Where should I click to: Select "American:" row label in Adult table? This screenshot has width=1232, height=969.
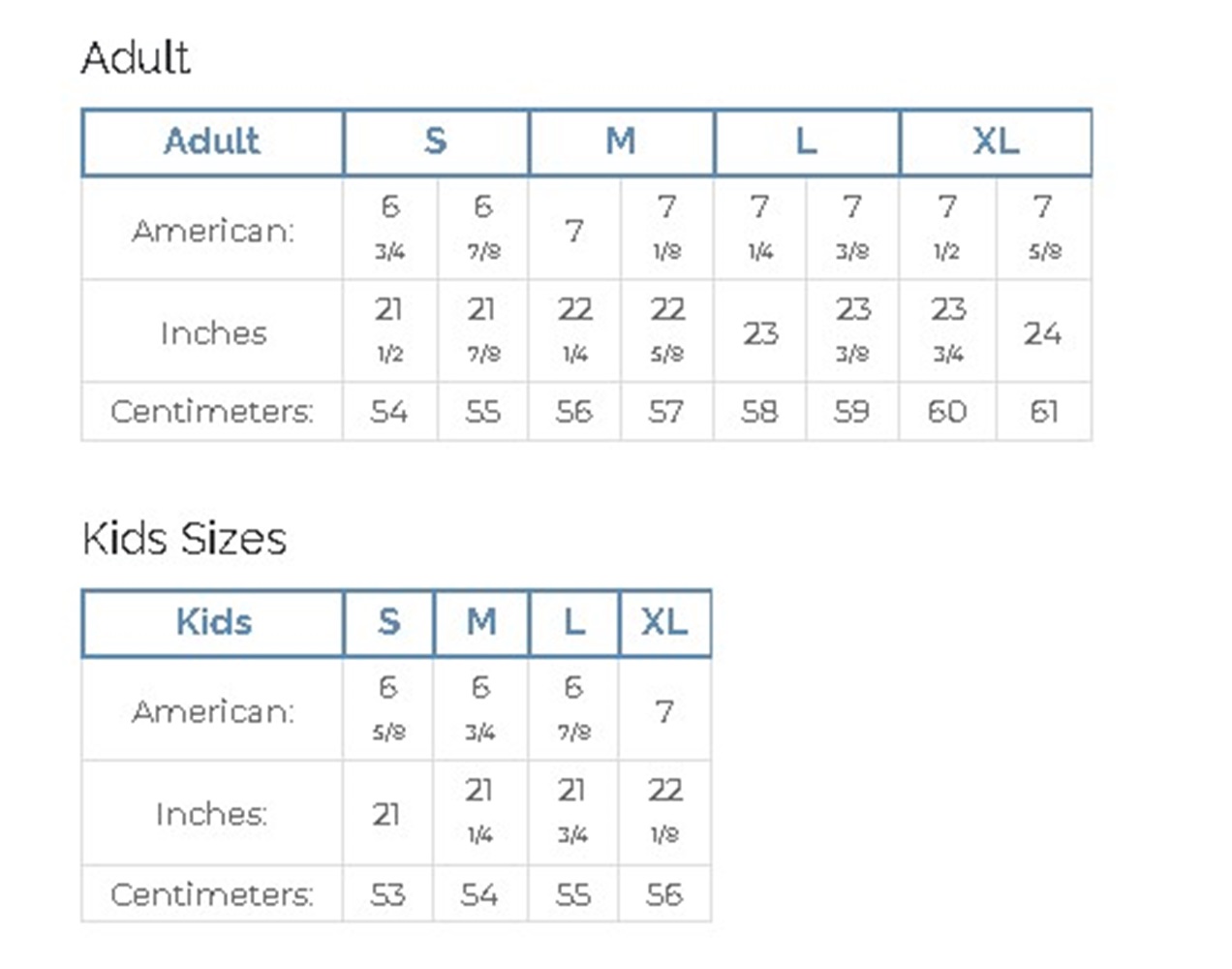point(213,231)
